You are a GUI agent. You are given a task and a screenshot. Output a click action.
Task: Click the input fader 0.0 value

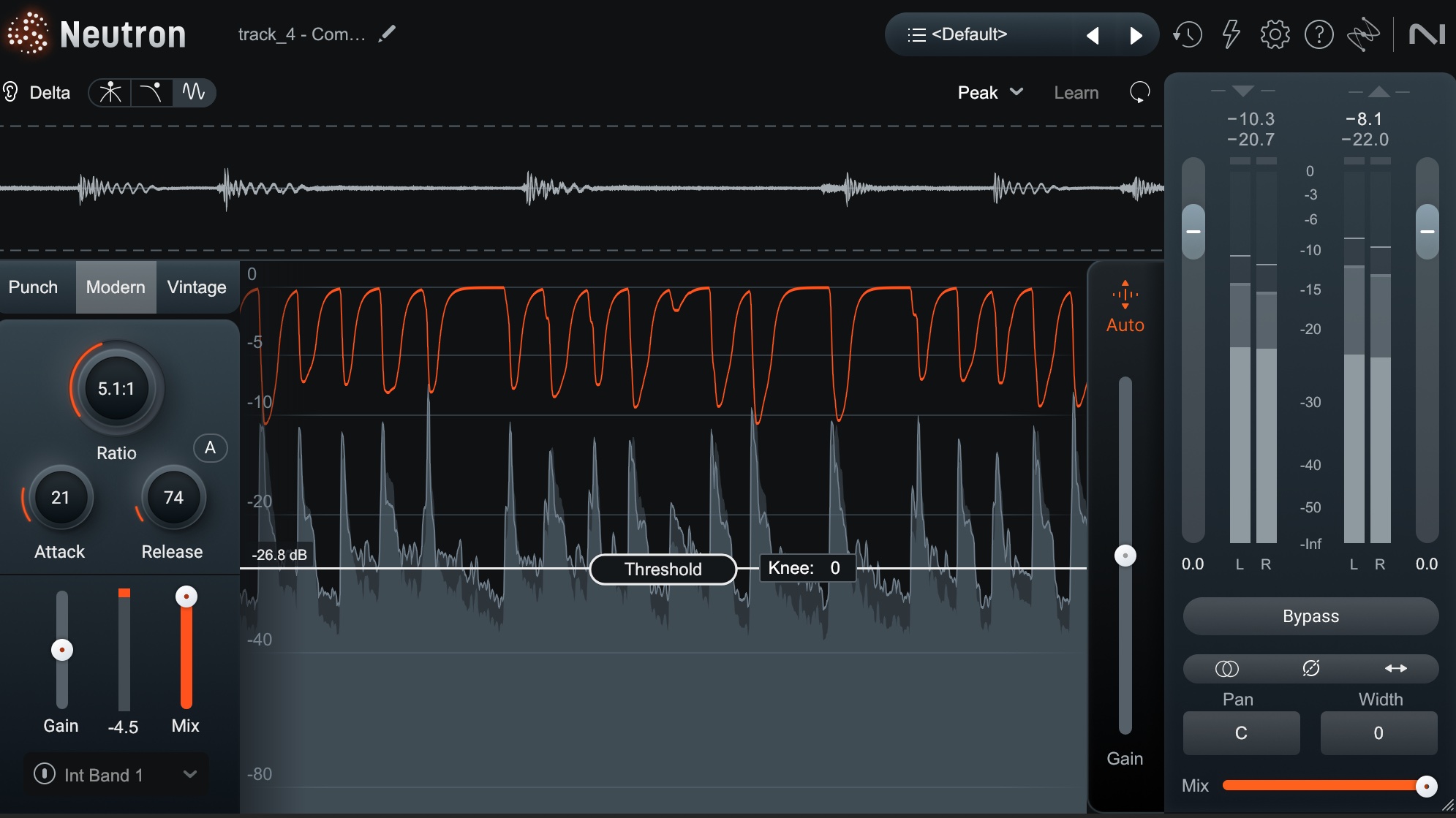tap(1193, 564)
